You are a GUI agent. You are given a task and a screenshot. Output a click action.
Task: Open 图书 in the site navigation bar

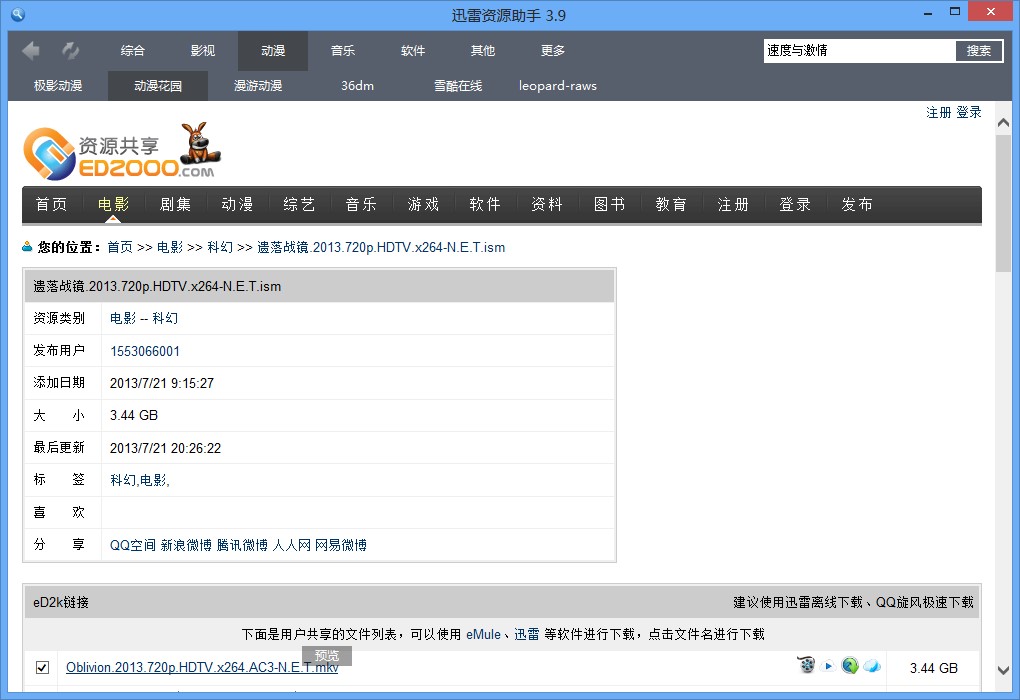coord(610,204)
